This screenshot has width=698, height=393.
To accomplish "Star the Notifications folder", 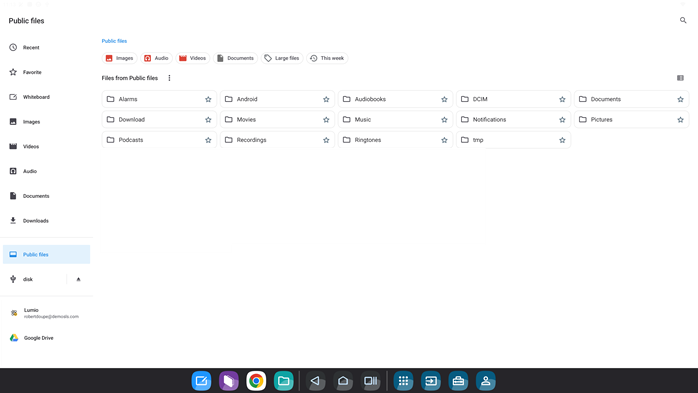I will click(x=562, y=120).
